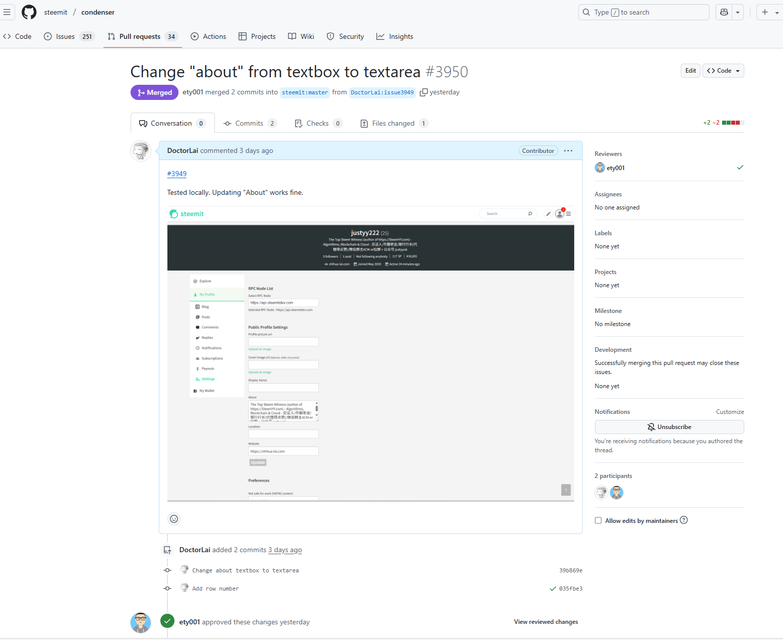Open the 'Change about textbox to textarea' commit
The image size is (783, 640).
pos(245,570)
